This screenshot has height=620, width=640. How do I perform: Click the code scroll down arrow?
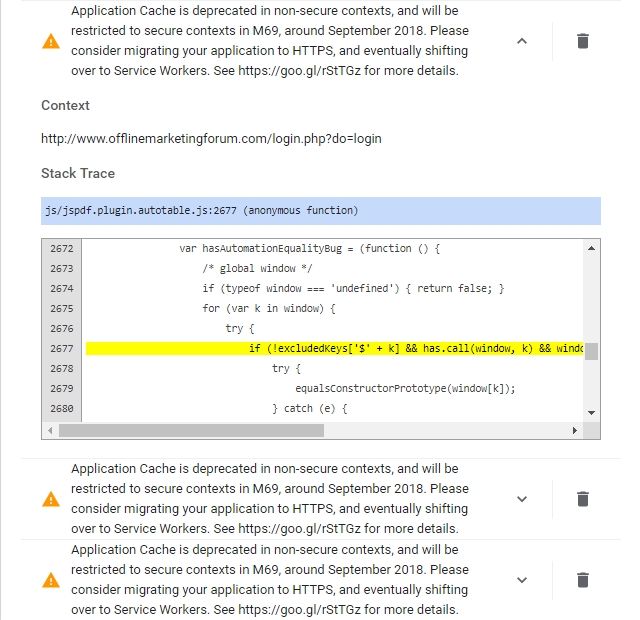[591, 413]
